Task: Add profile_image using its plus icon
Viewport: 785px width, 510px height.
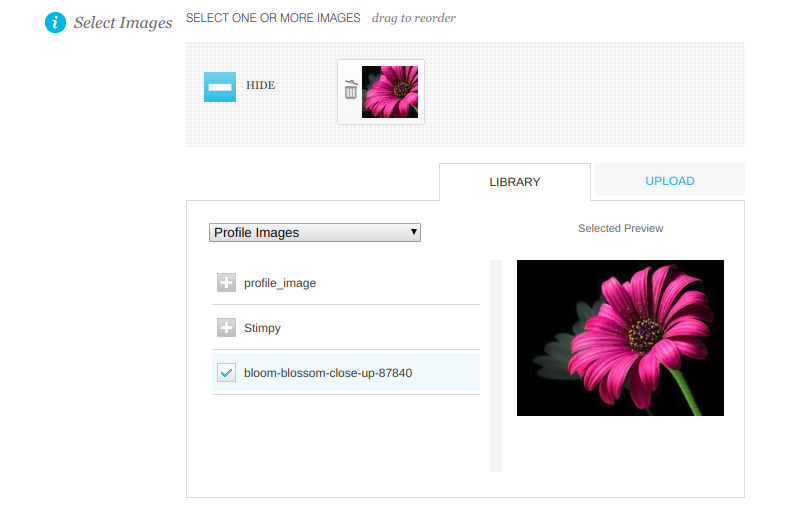Action: 226,282
